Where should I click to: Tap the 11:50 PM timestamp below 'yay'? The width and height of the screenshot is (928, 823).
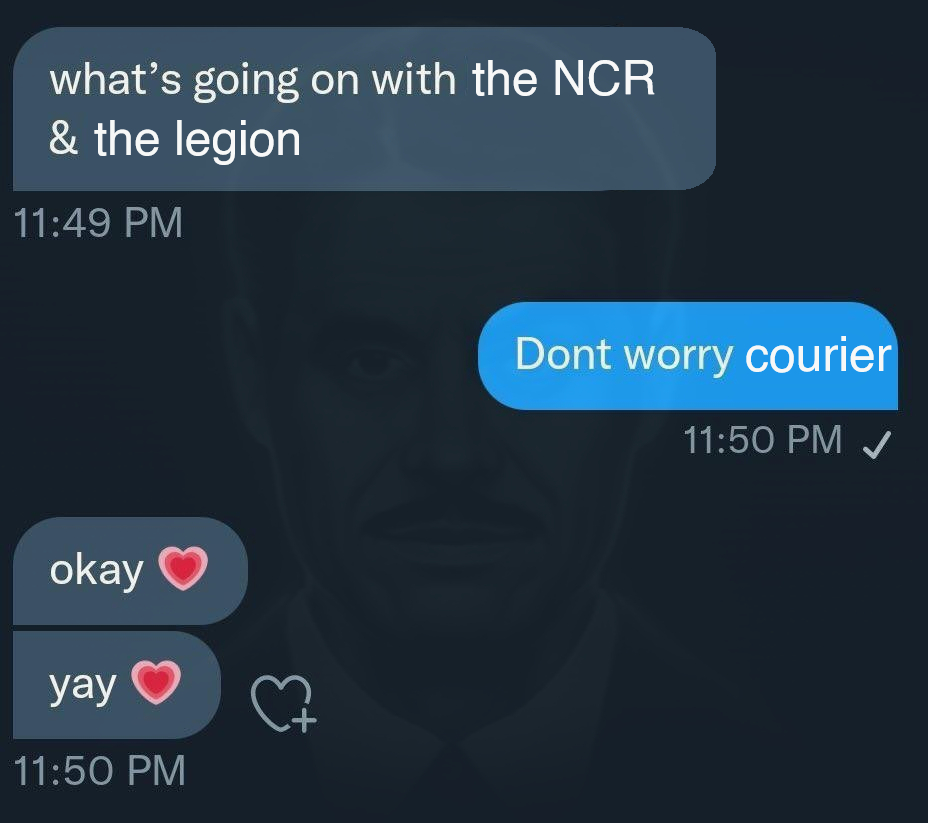click(x=99, y=771)
